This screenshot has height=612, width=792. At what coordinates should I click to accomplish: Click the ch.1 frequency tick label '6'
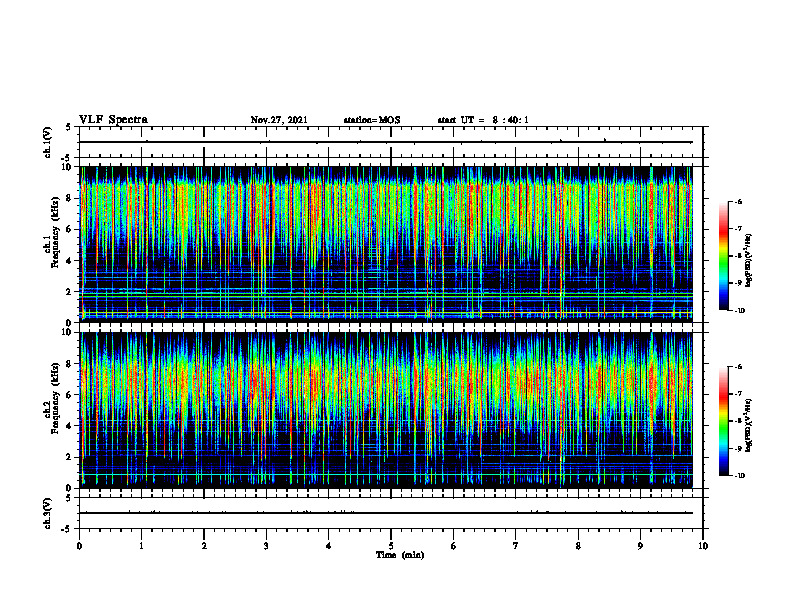69,229
